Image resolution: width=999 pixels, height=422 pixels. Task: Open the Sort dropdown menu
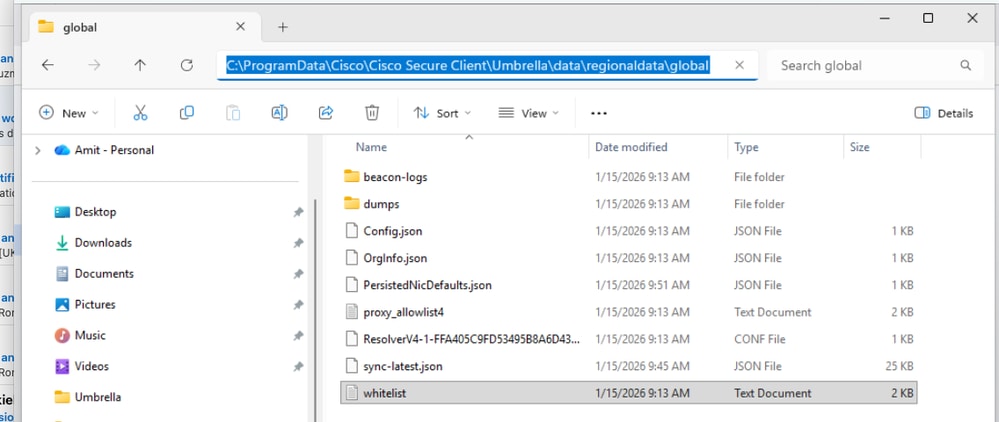tap(443, 113)
